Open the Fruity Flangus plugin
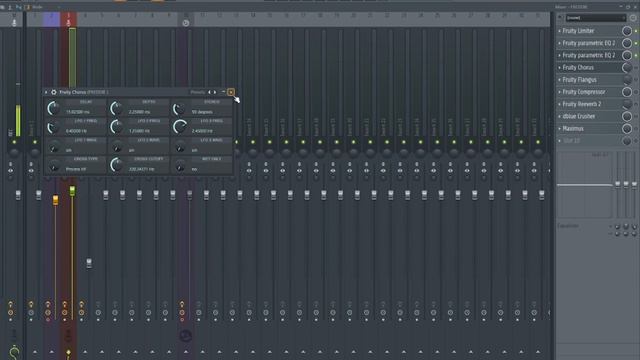This screenshot has width=640, height=360. tap(579, 80)
